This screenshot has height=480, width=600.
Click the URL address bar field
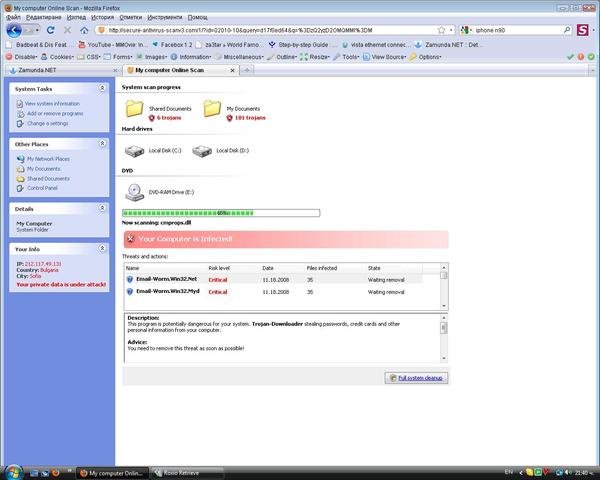[x=272, y=30]
